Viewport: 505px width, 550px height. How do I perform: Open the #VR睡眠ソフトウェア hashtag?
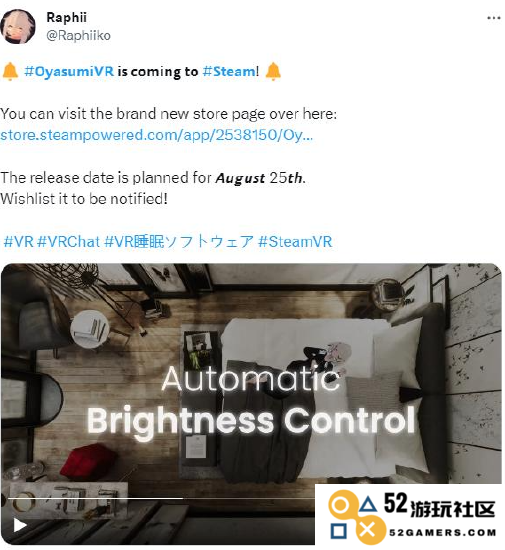coord(179,242)
